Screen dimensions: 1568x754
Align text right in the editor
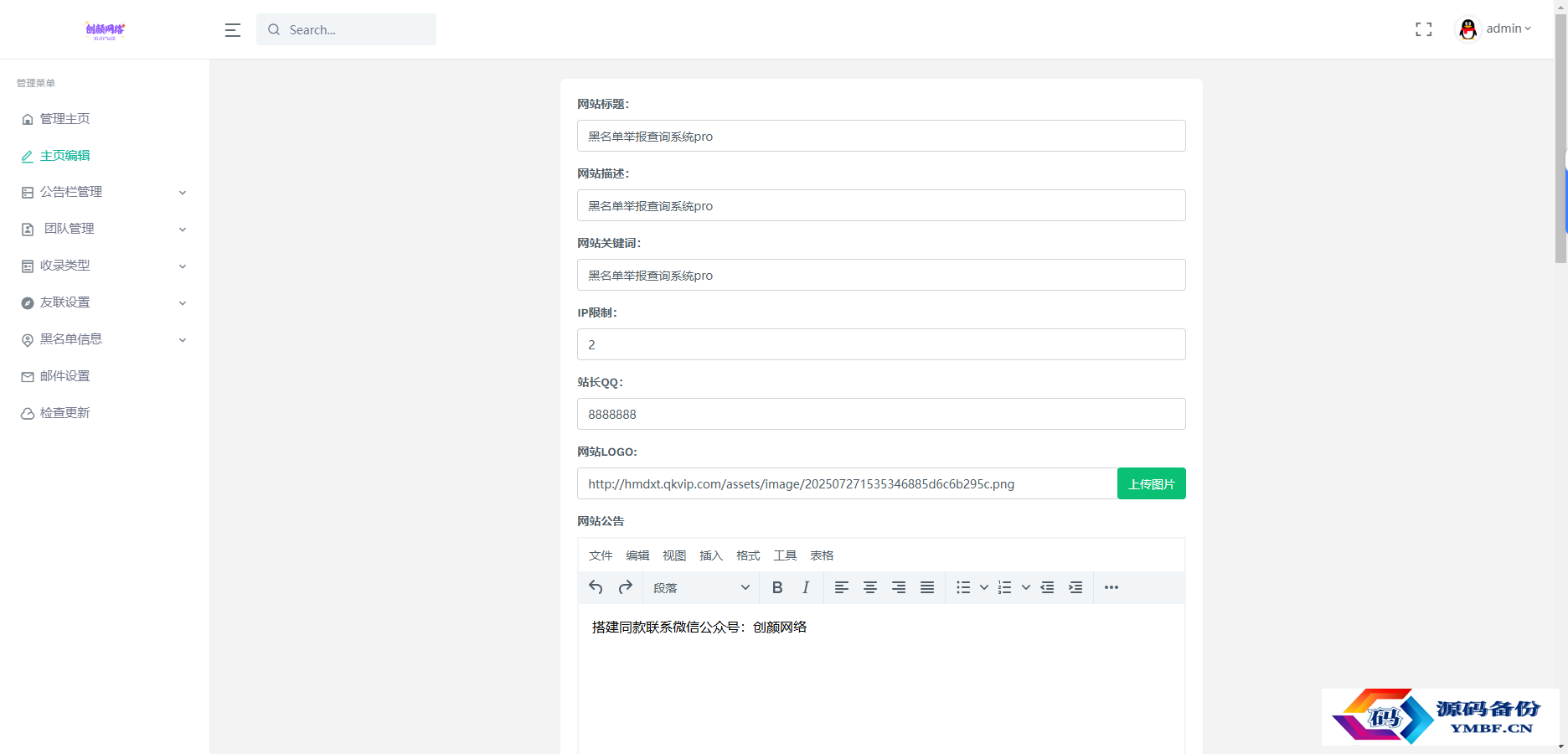899,587
